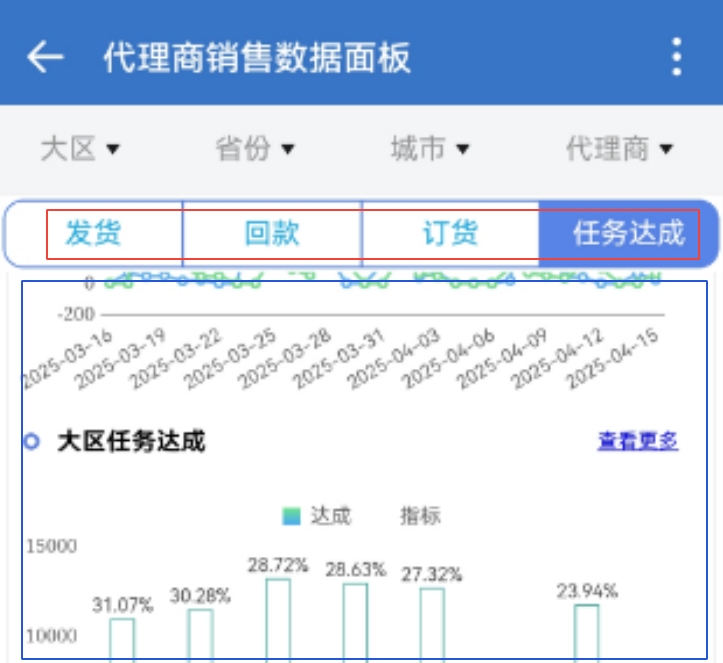Click the 2025-04-15 axis date label

click(x=612, y=360)
